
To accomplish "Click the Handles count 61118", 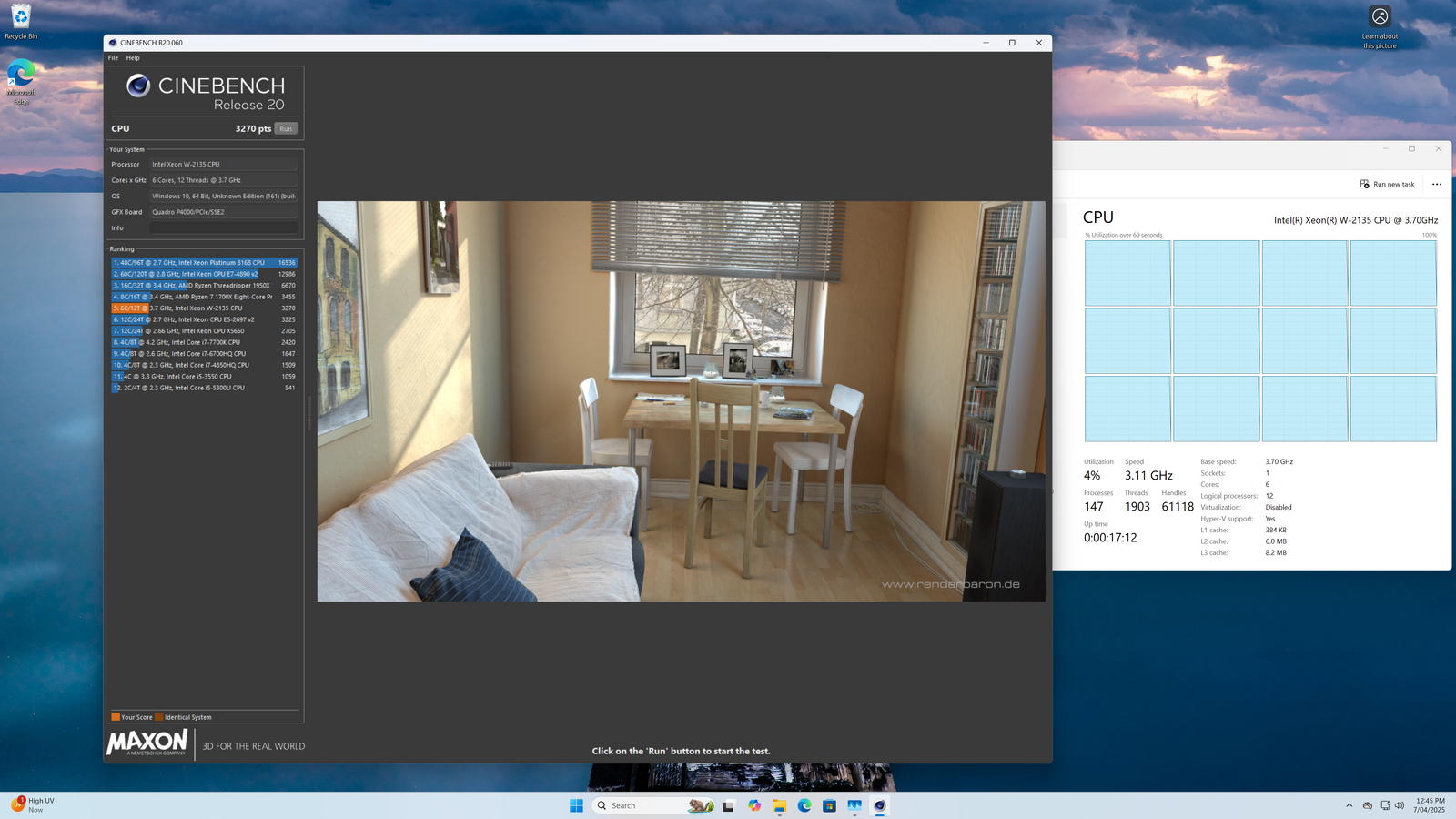I will coord(1178,507).
